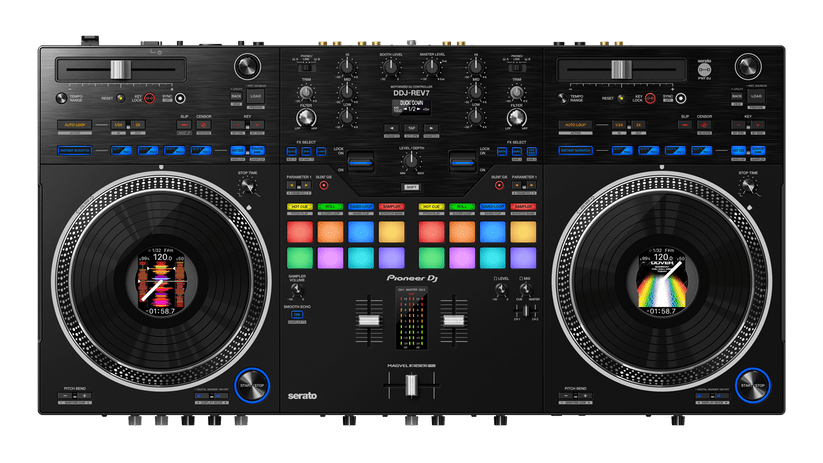823x463 pixels.
Task: Activate left channel SILENT CUE button
Action: coord(324,185)
